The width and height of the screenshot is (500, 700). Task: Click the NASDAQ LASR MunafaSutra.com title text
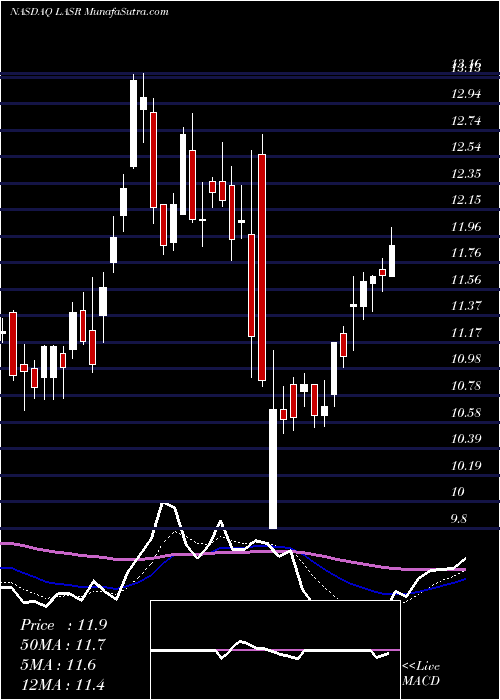89,12
